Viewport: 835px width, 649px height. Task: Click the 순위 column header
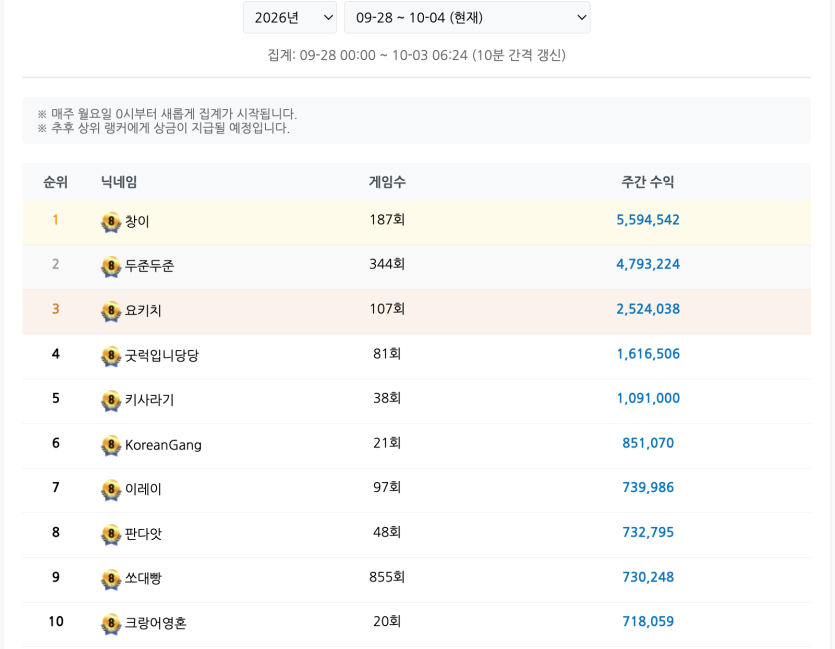point(55,182)
